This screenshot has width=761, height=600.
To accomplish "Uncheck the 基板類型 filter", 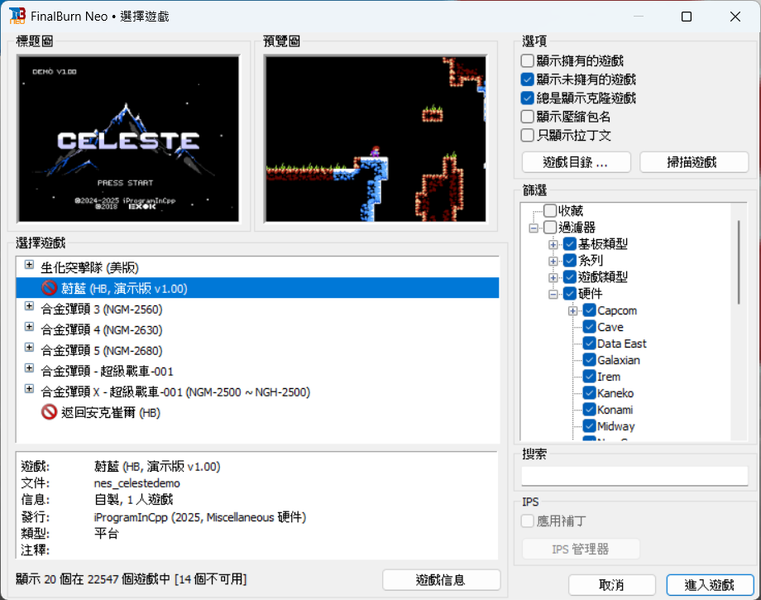I will click(570, 244).
